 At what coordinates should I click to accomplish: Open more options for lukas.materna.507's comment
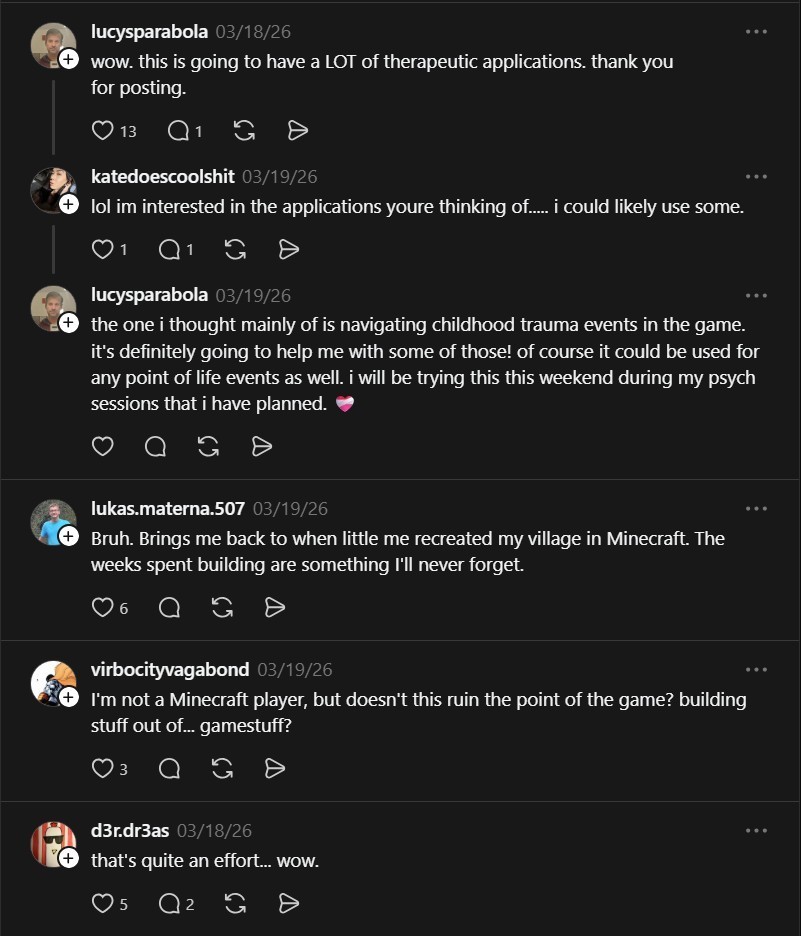coord(756,508)
